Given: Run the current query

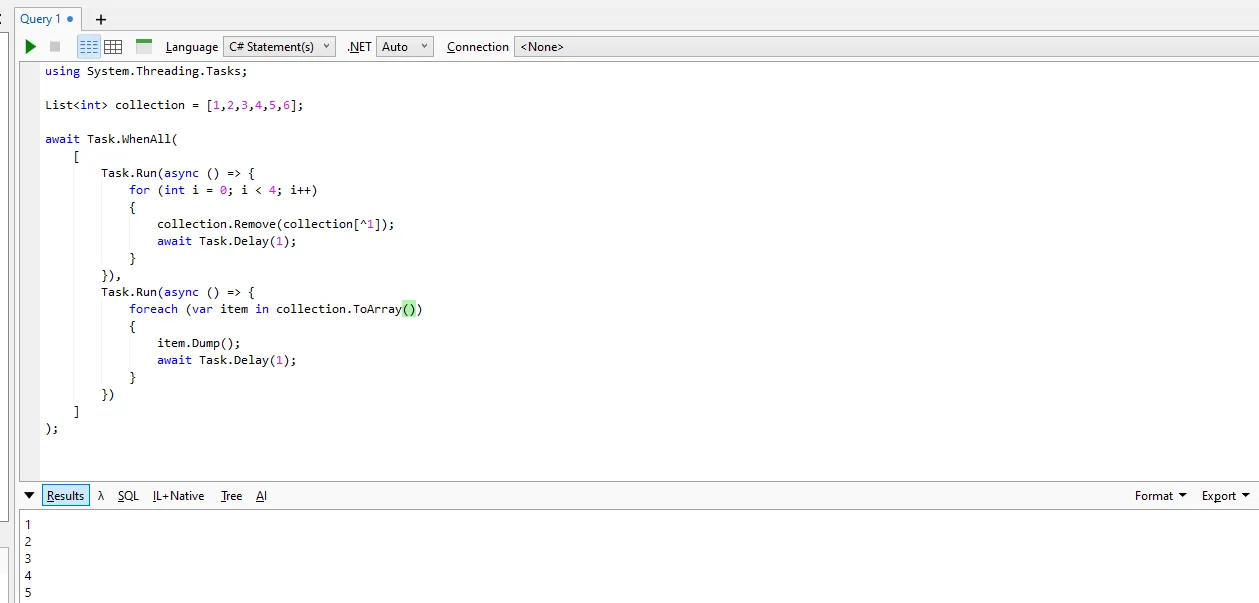Looking at the screenshot, I should tap(30, 46).
